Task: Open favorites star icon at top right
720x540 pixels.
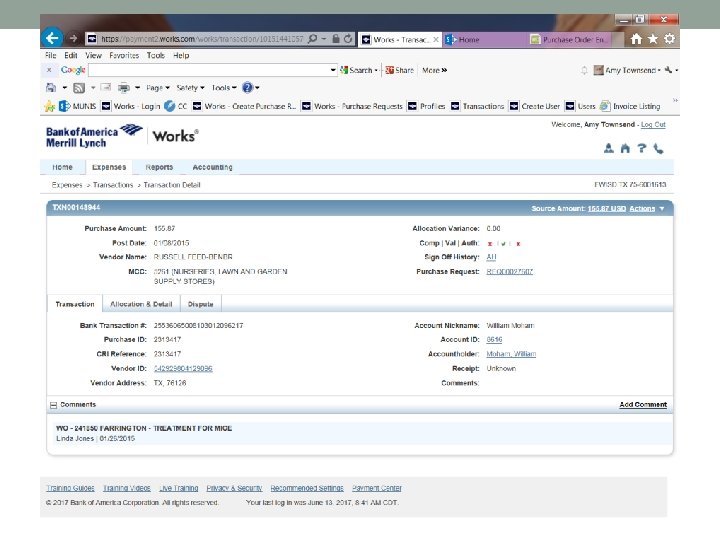Action: (652, 39)
